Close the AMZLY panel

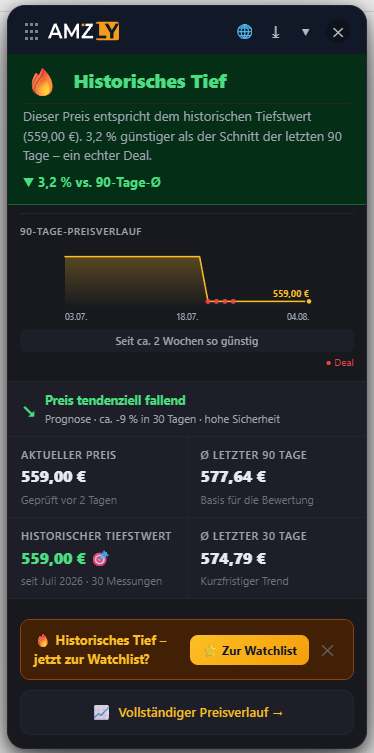(x=338, y=32)
